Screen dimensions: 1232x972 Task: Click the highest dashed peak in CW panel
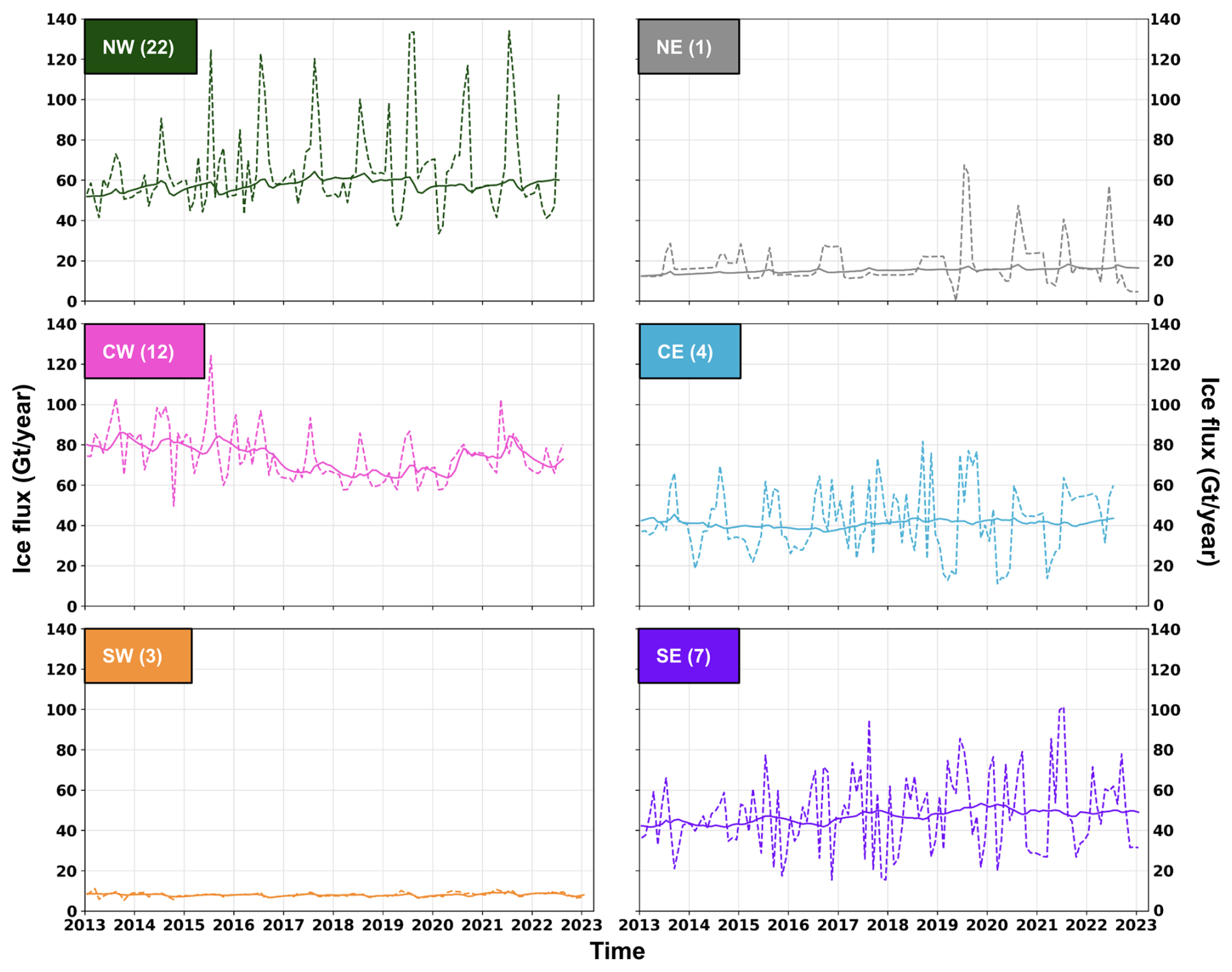click(x=210, y=356)
